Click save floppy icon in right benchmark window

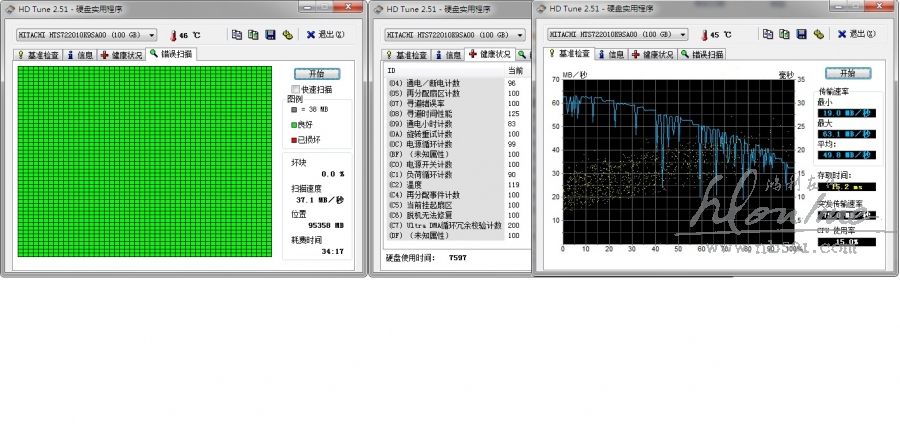(x=800, y=33)
